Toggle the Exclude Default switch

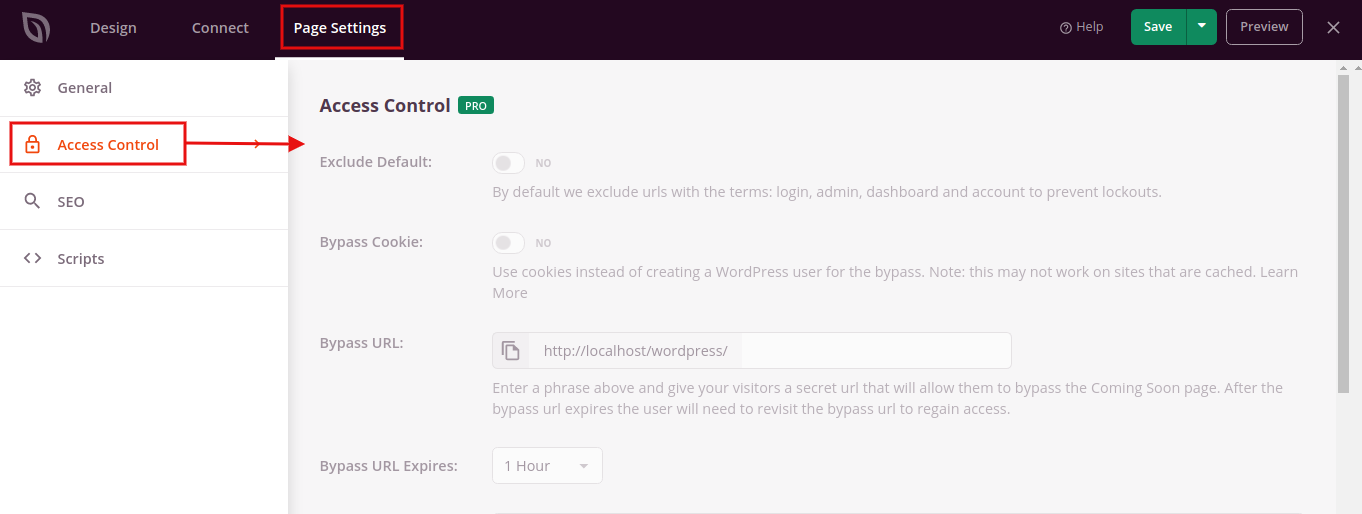tap(508, 163)
